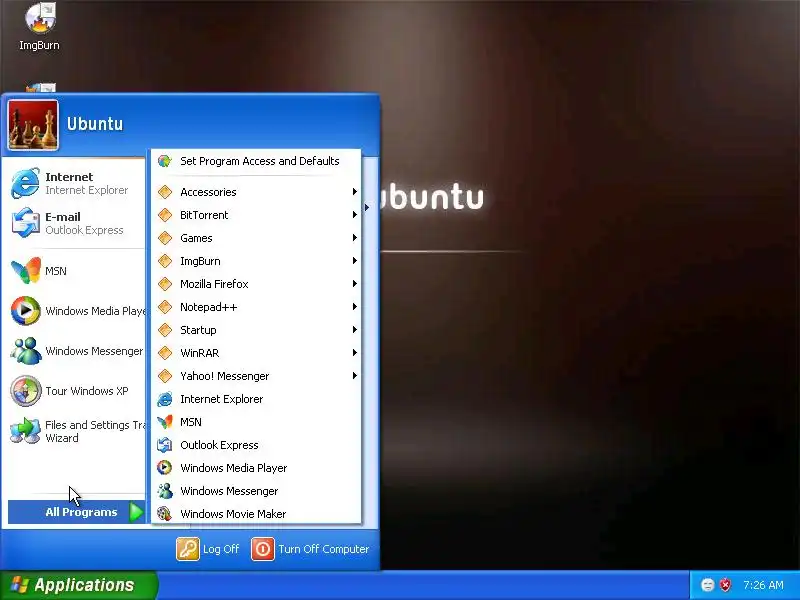Expand the Accessories submenu arrow
Screen dimensions: 800x600
(x=355, y=192)
